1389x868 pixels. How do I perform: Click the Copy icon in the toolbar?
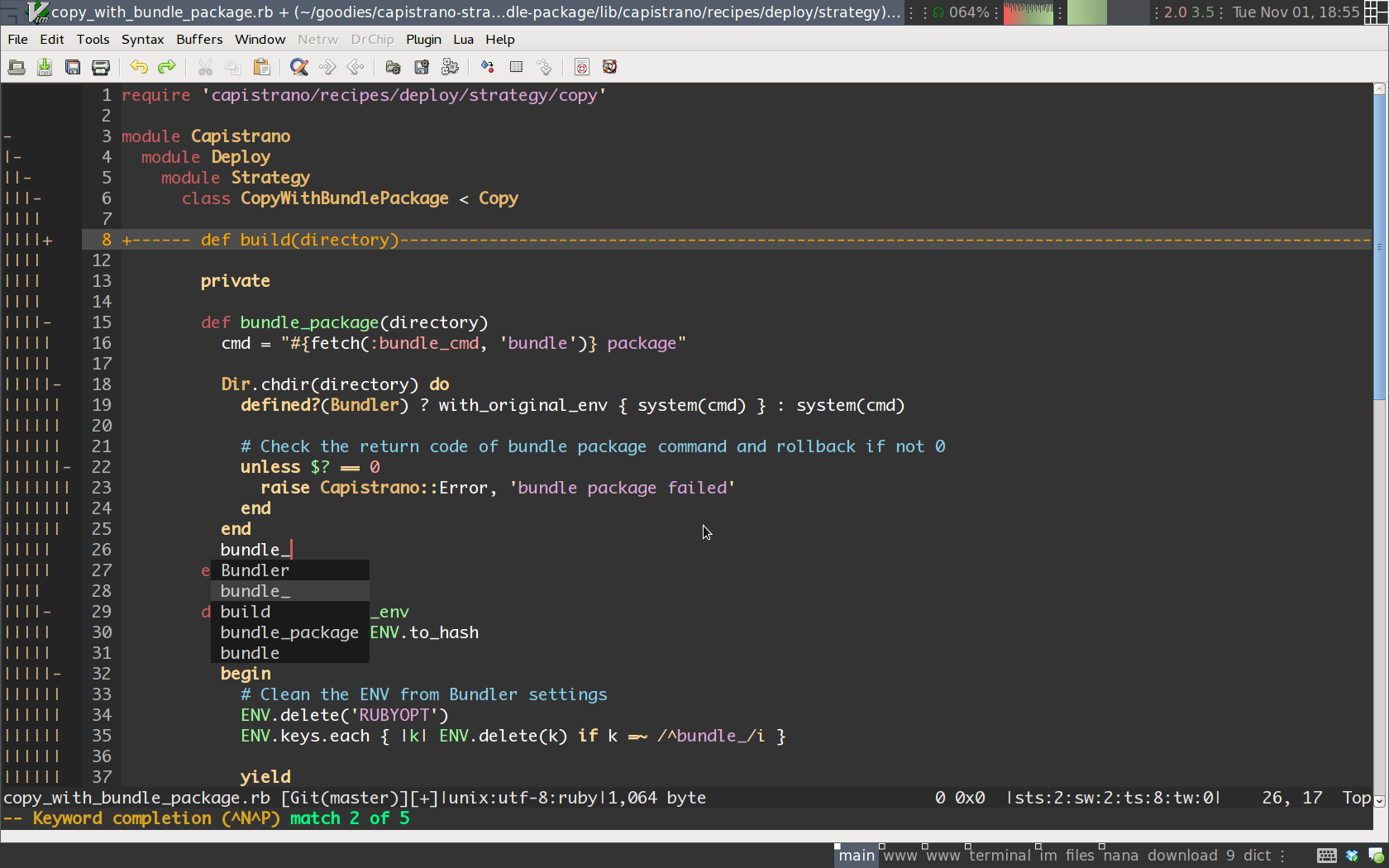tap(233, 67)
